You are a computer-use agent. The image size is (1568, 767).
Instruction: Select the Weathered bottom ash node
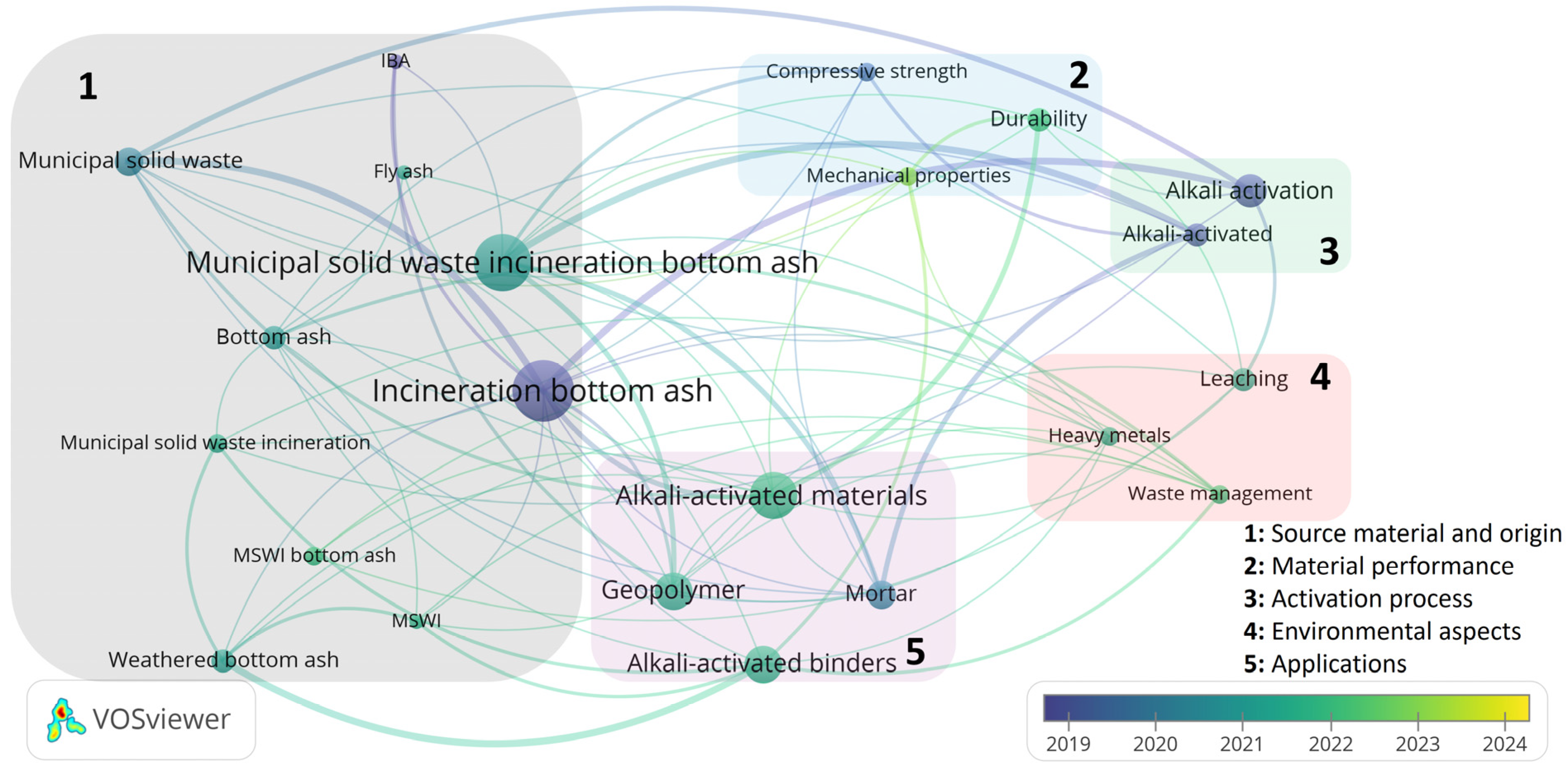(x=223, y=660)
